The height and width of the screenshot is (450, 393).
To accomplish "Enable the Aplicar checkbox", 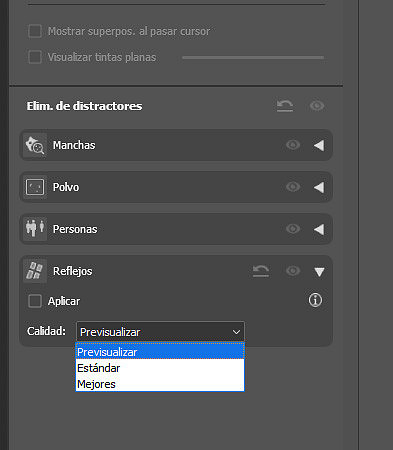I will click(35, 301).
